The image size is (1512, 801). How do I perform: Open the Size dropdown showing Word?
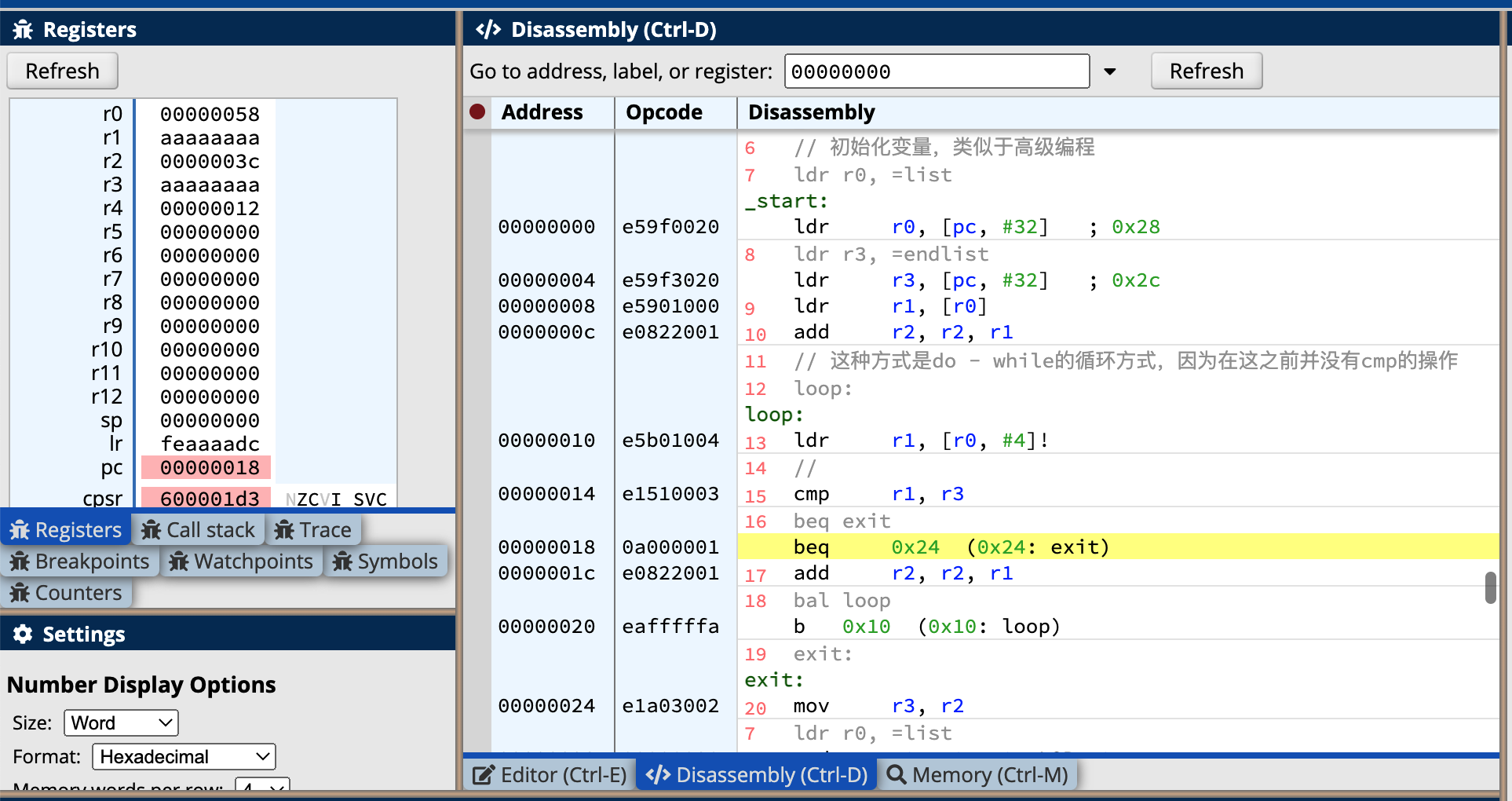[121, 722]
